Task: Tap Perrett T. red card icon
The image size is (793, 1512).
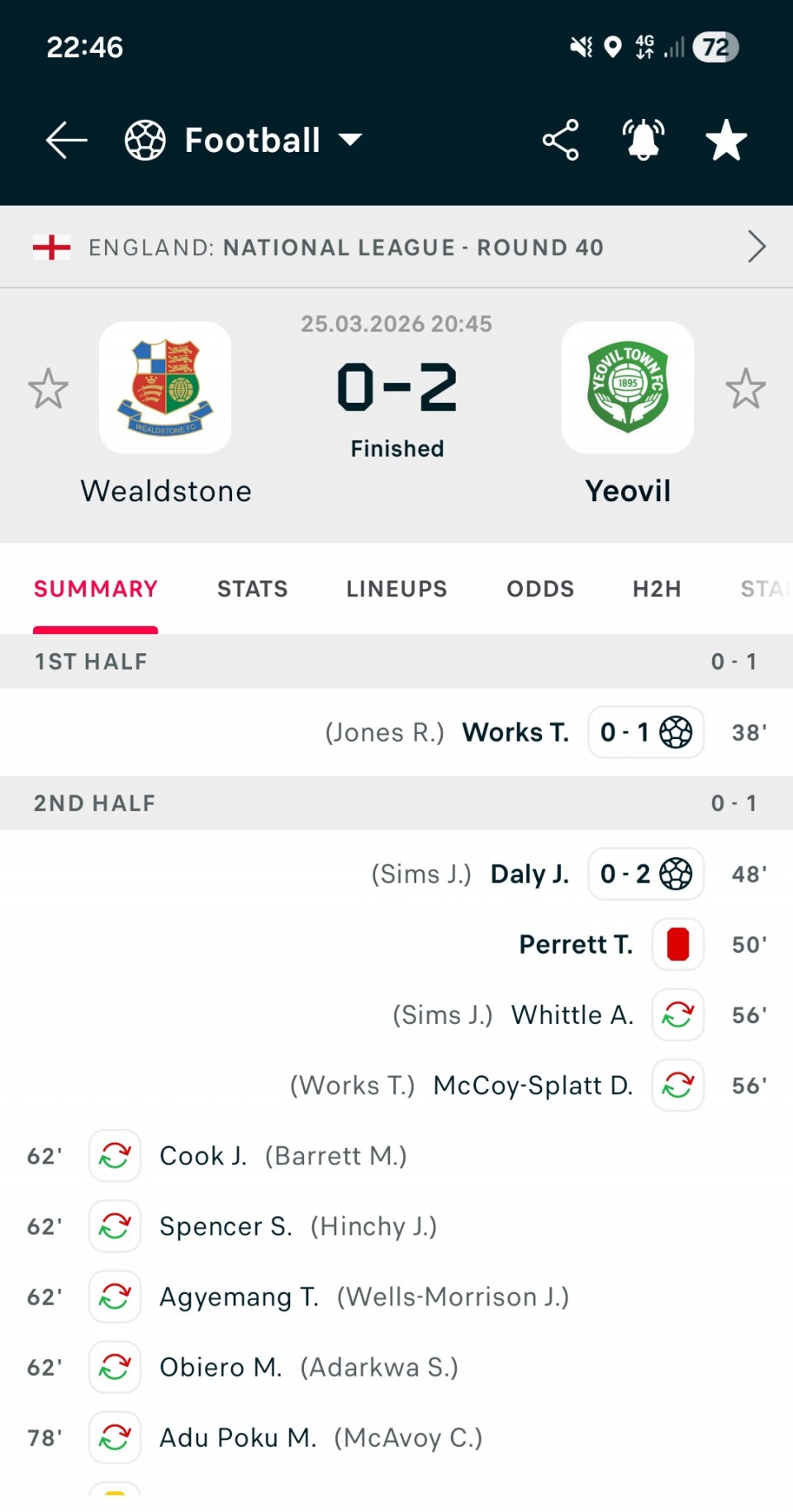Action: point(677,945)
